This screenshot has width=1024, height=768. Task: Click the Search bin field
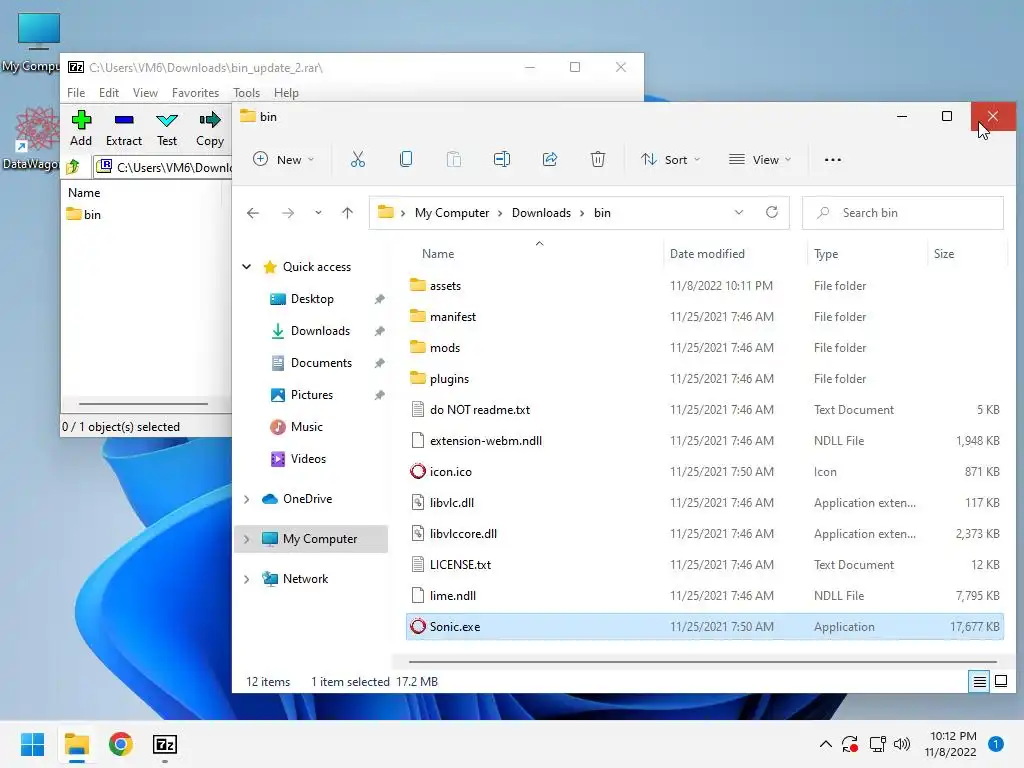[x=903, y=213]
